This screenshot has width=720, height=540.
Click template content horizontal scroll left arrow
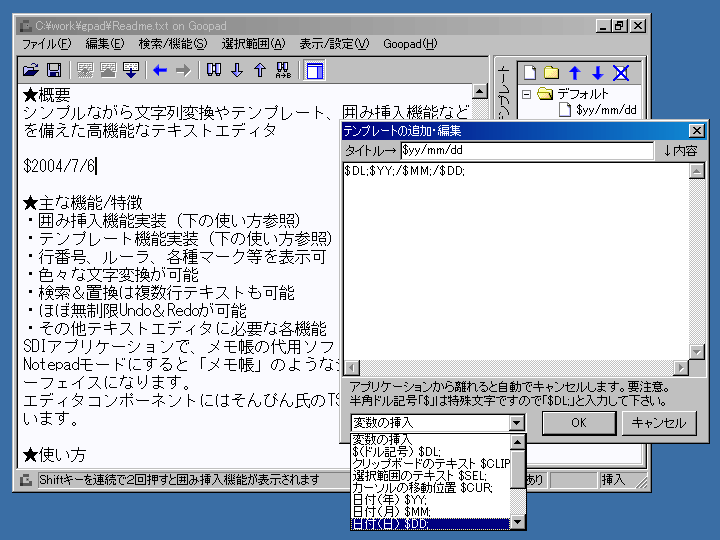352,368
